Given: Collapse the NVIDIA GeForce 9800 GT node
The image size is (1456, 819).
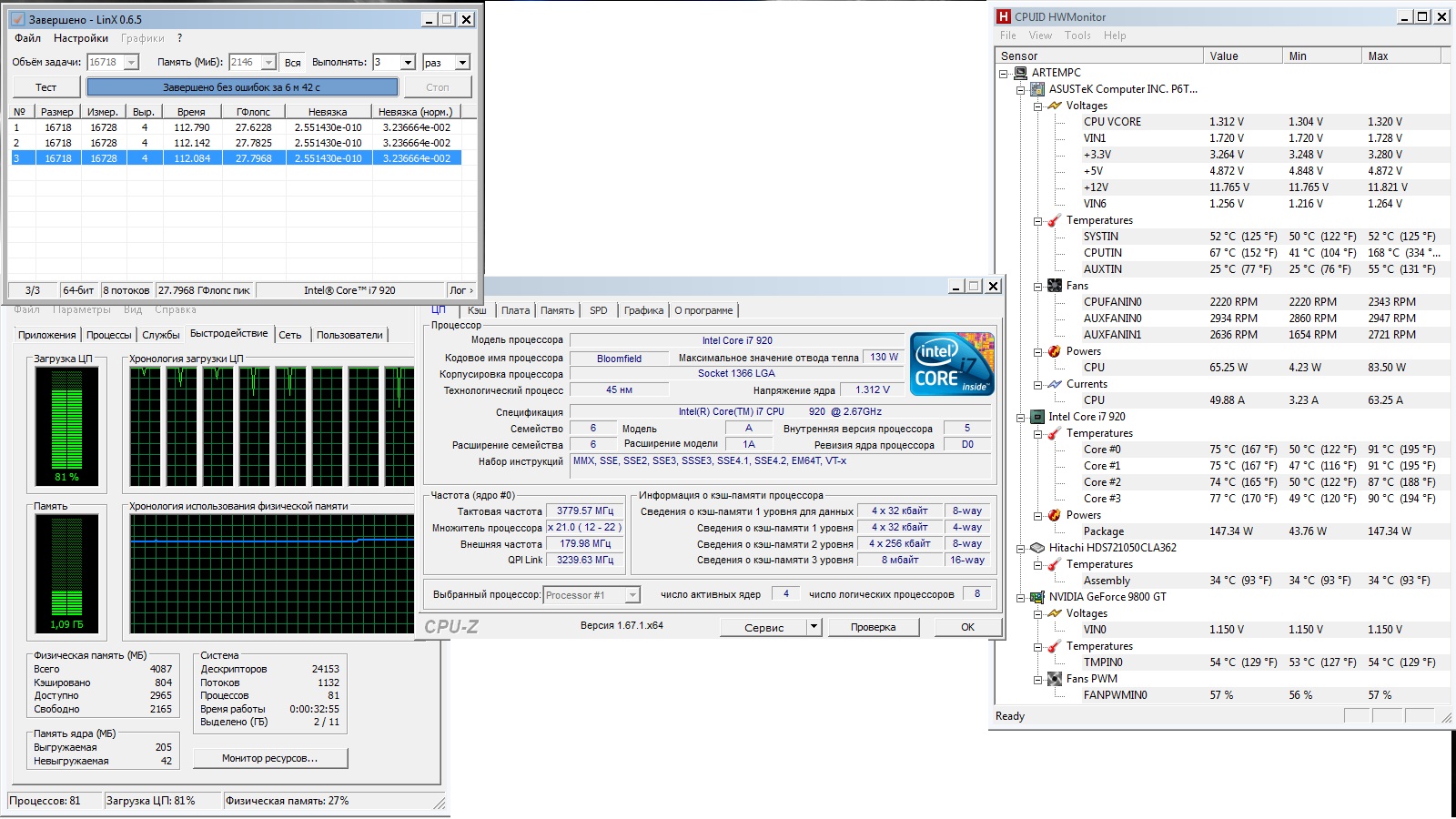Looking at the screenshot, I should click(1021, 598).
